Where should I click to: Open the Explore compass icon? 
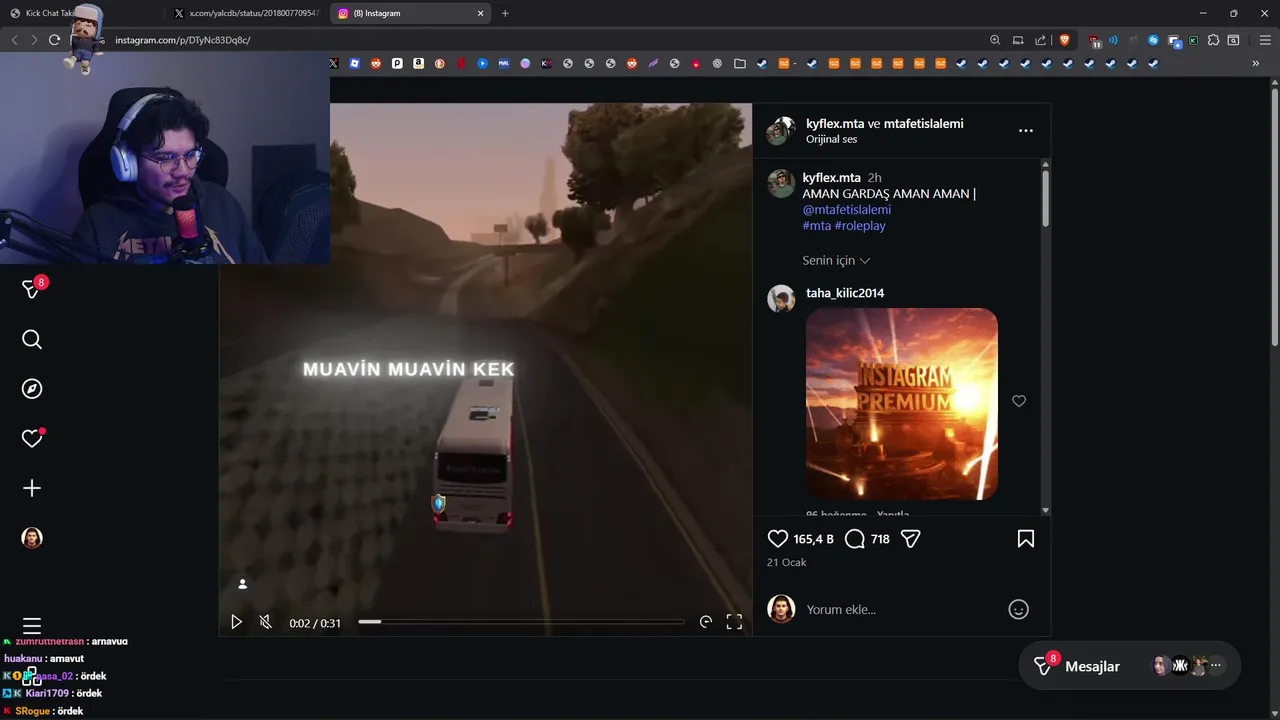tap(32, 389)
